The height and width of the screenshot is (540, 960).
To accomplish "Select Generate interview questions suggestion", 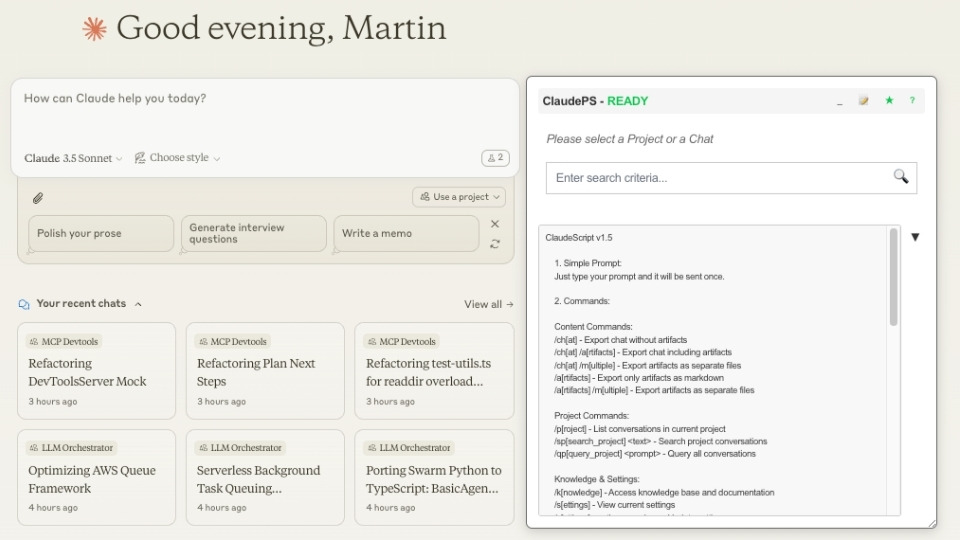I will 253,233.
